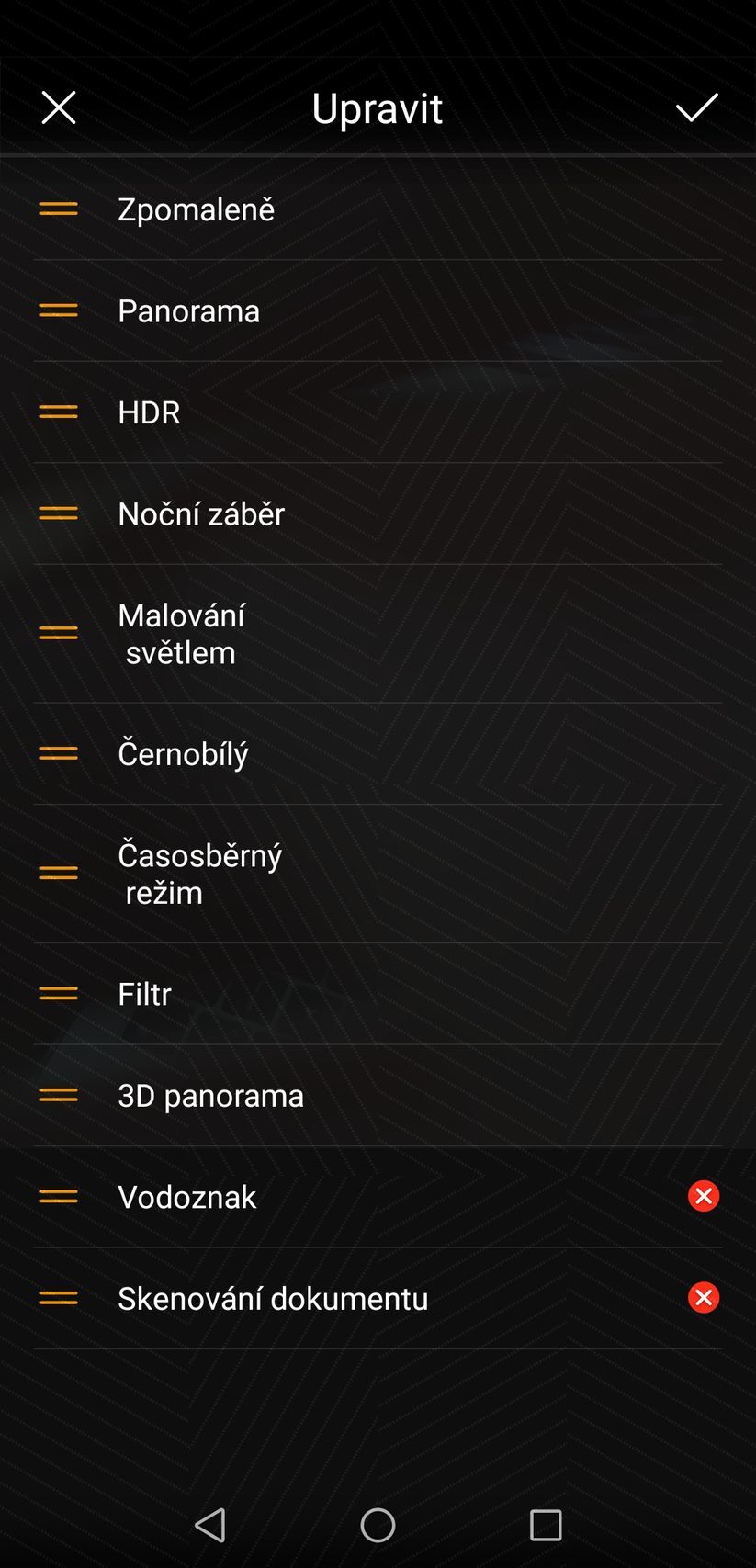Select the handle beside Časosběrný režim

click(59, 873)
